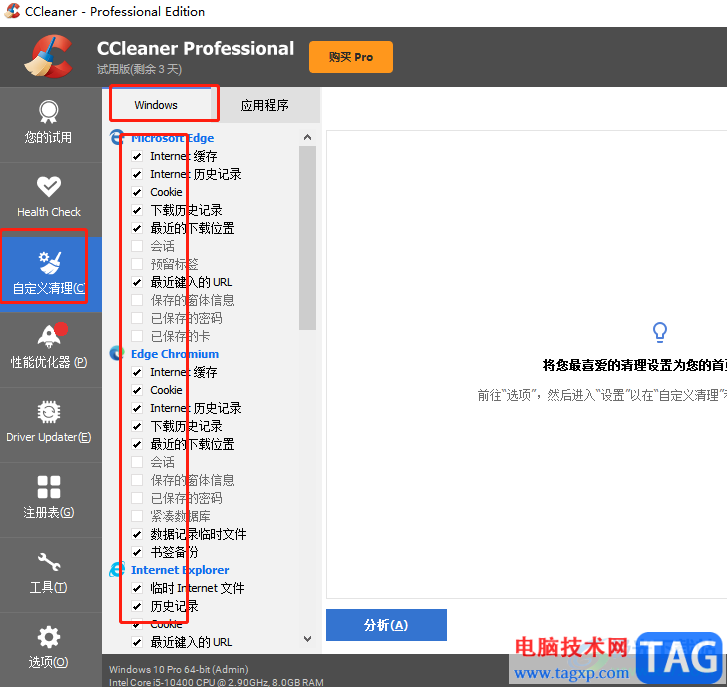Collapse the Edge Chromium section header
Image resolution: width=727 pixels, height=687 pixels.
point(175,354)
